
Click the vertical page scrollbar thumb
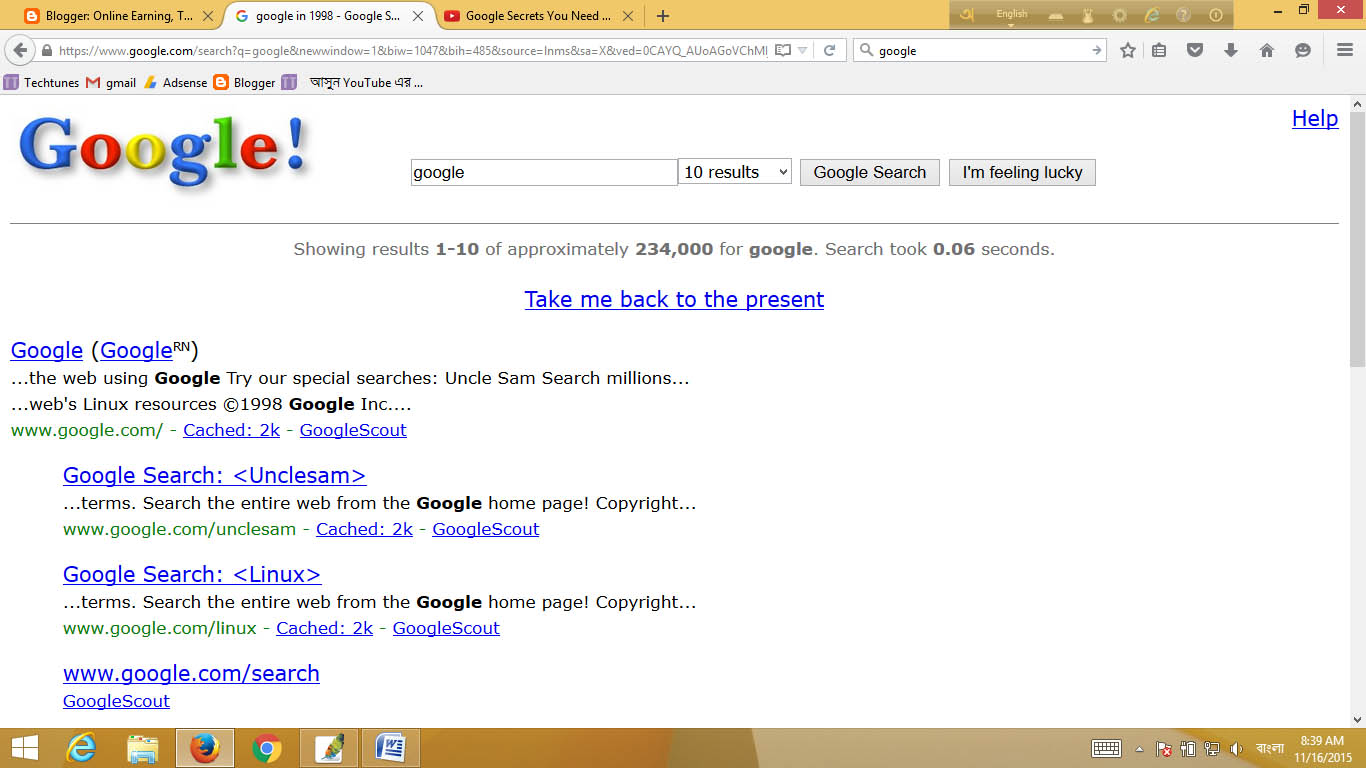1357,240
